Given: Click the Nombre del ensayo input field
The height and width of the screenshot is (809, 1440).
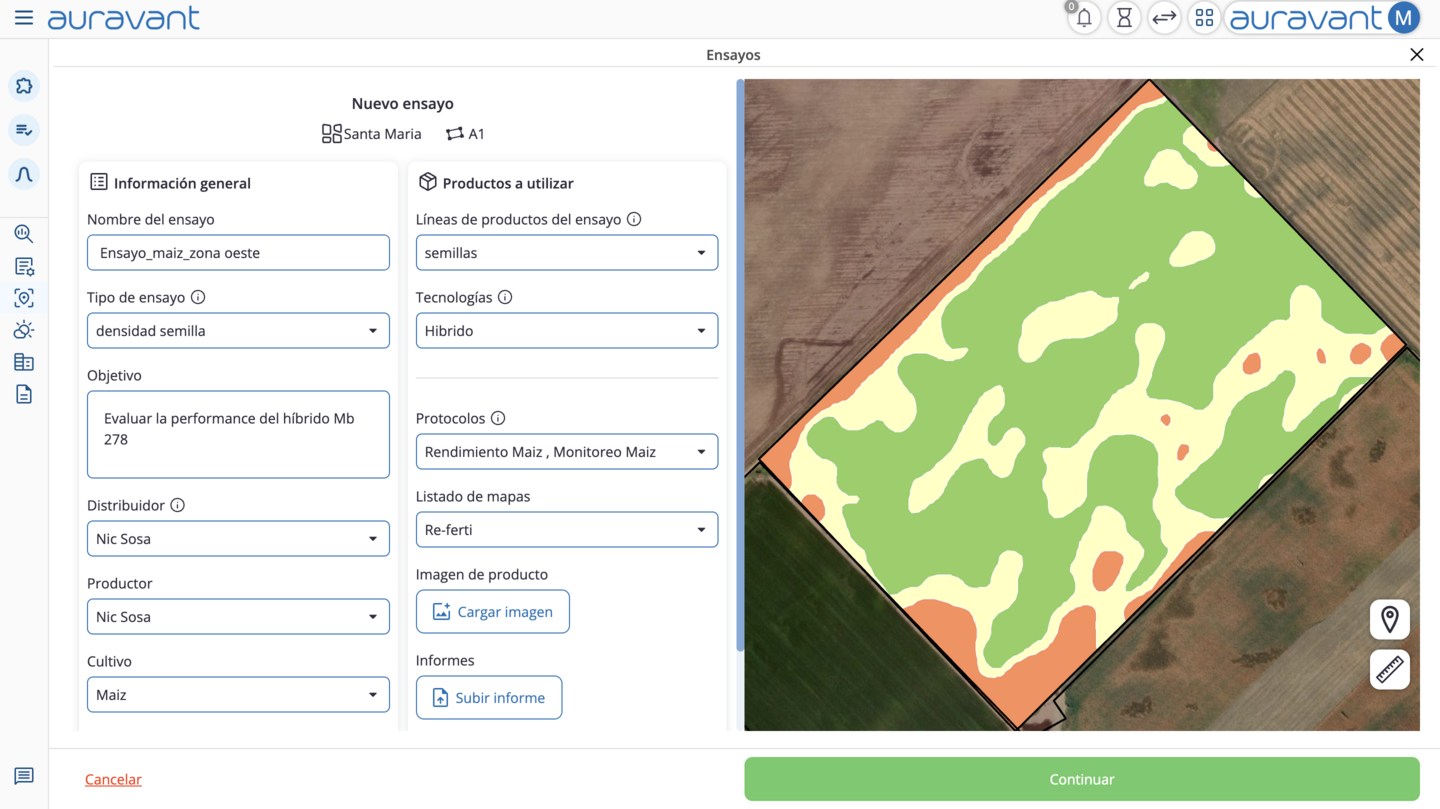Looking at the screenshot, I should click(x=238, y=253).
